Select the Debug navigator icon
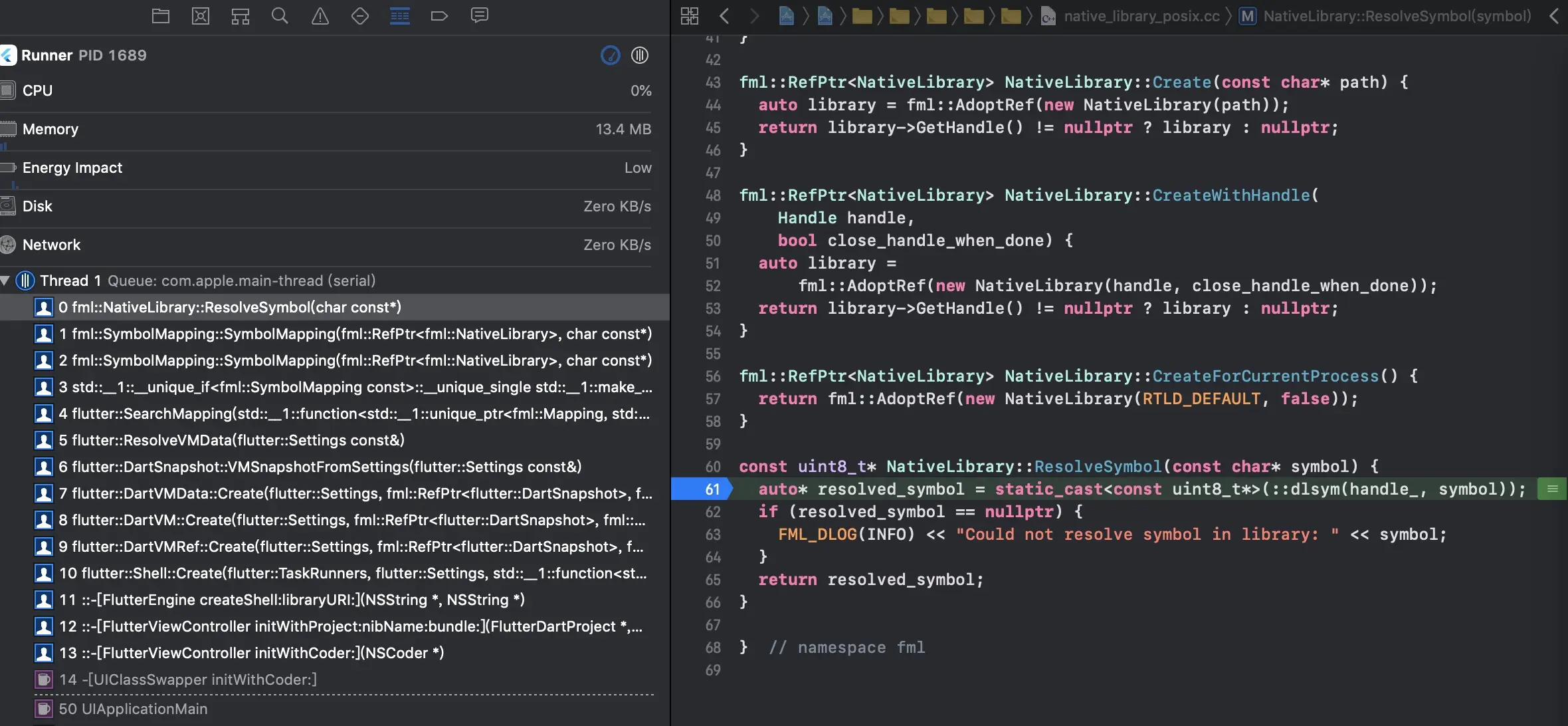Viewport: 1568px width, 726px height. pos(400,16)
